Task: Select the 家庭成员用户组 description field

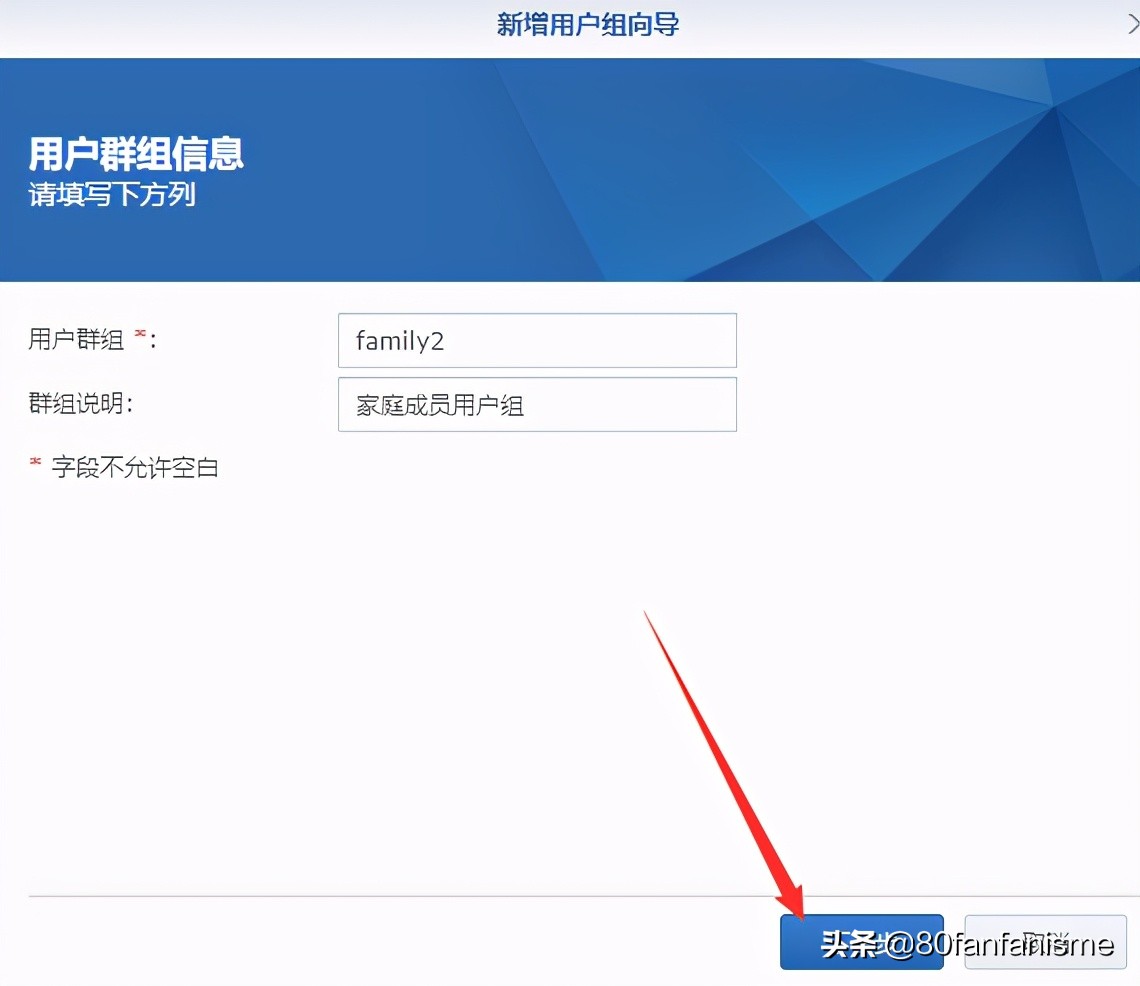Action: point(537,404)
